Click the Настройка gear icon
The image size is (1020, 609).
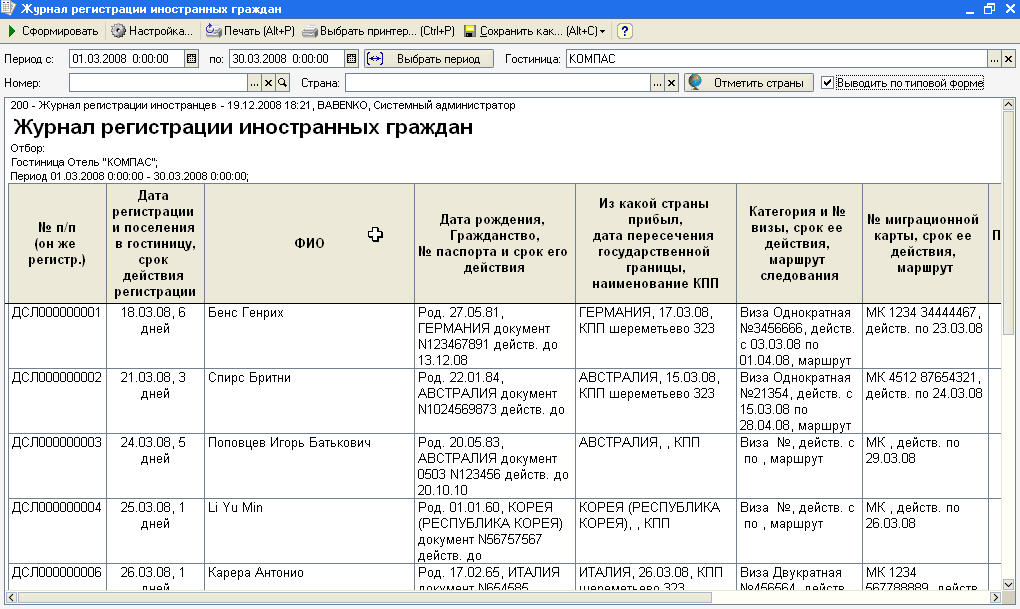[118, 31]
